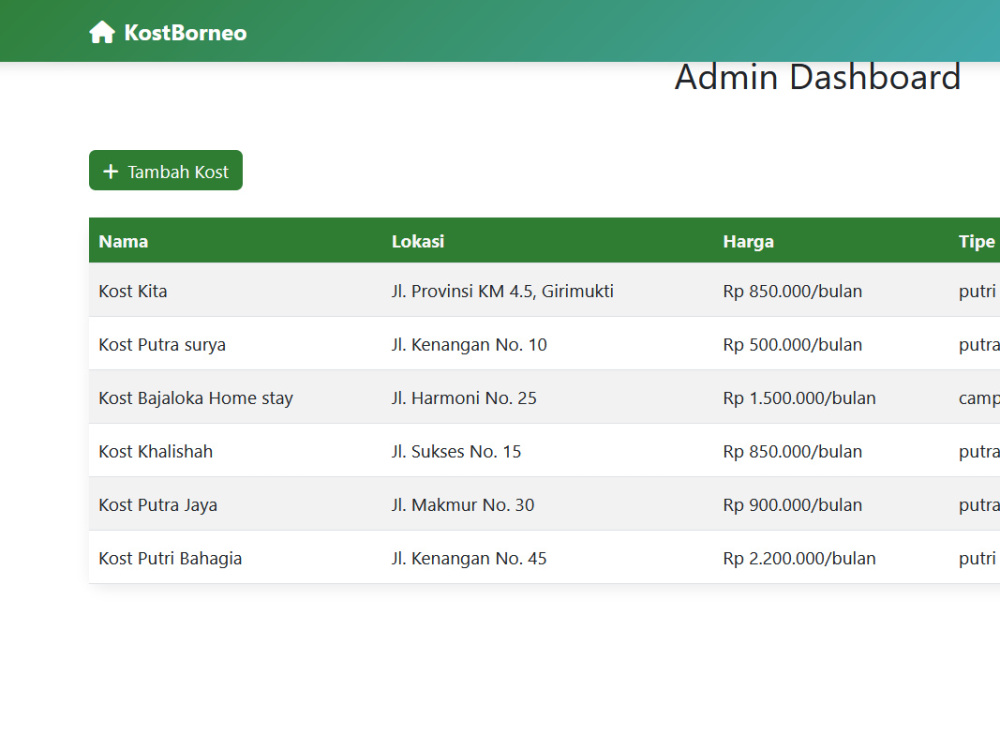The width and height of the screenshot is (1000, 750).
Task: Click the Rp 1.500.000/bulan price cell
Action: 800,399
